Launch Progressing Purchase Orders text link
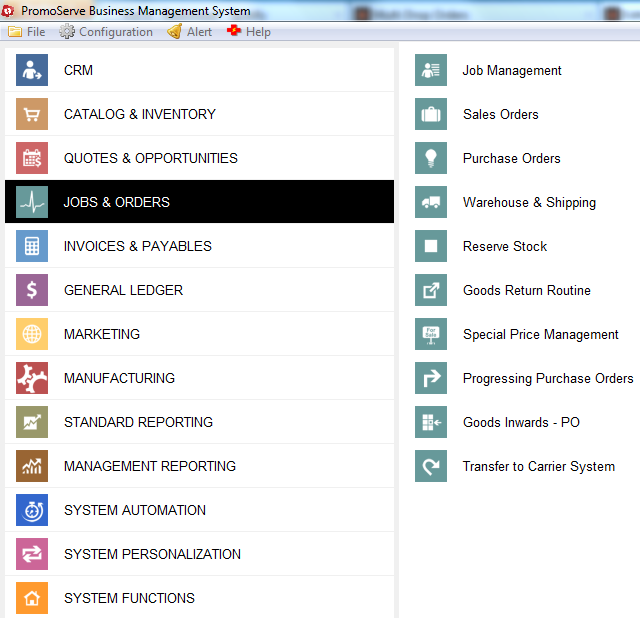The image size is (640, 618). pos(548,378)
